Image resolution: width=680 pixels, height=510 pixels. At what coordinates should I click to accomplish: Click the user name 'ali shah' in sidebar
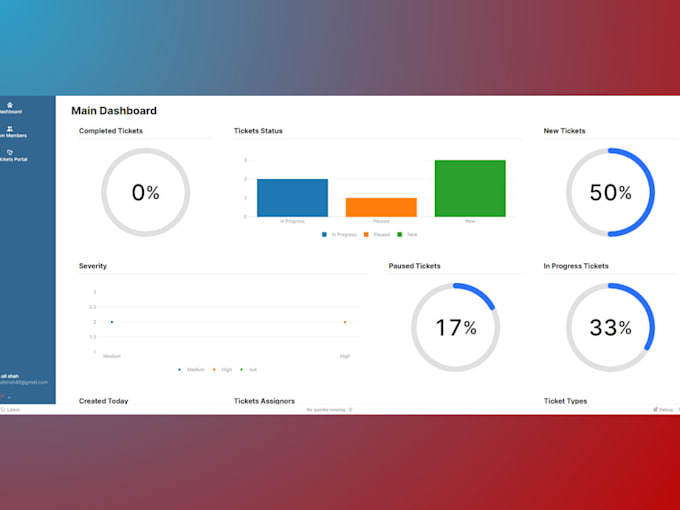coord(10,376)
